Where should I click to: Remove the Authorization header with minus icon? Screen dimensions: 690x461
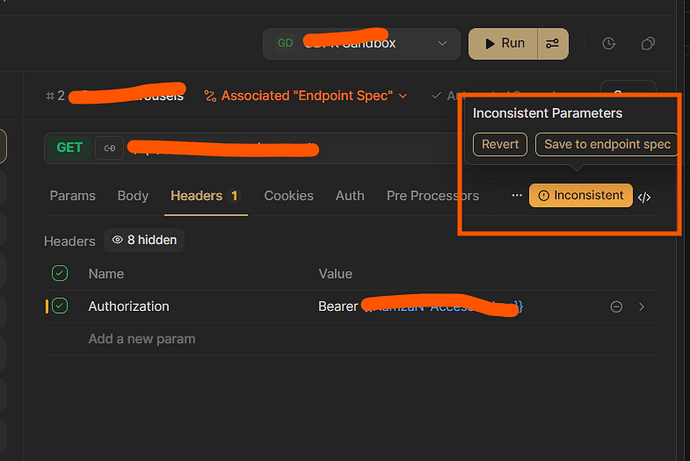[616, 307]
